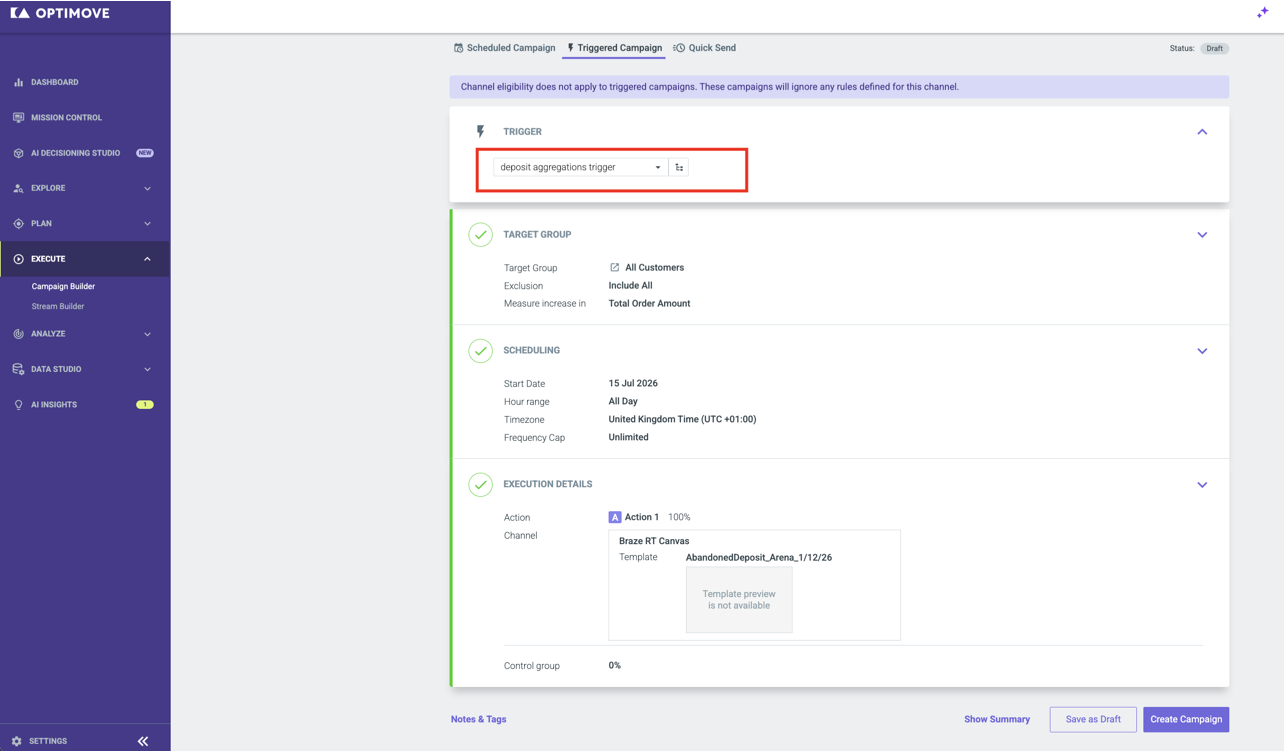This screenshot has height=751, width=1284.
Task: Click the Data Studio icon
Action: tap(18, 369)
